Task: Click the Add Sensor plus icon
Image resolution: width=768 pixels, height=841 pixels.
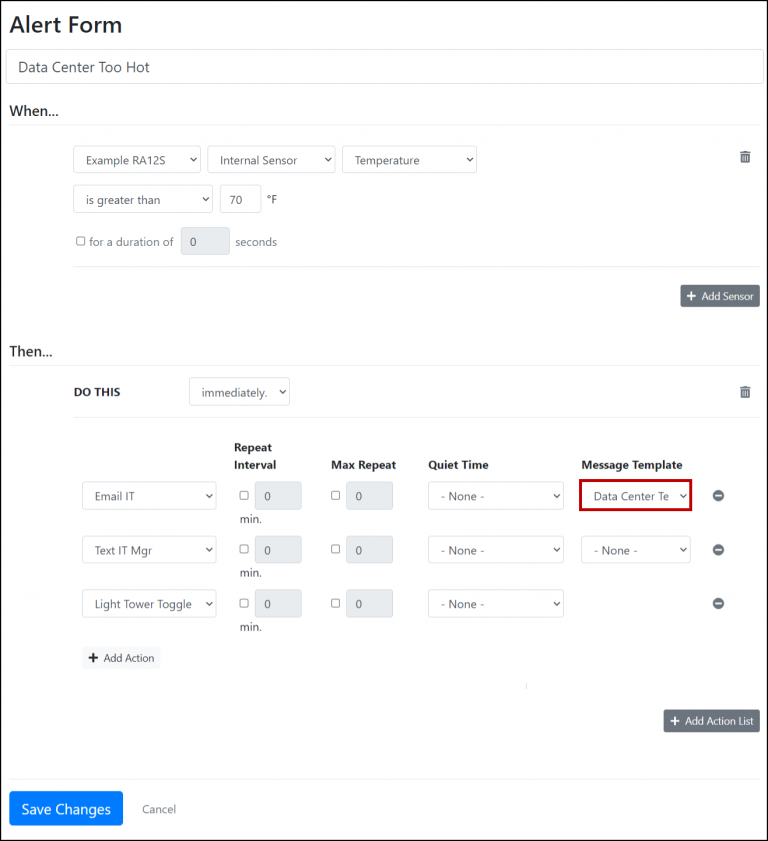Action: (x=693, y=295)
